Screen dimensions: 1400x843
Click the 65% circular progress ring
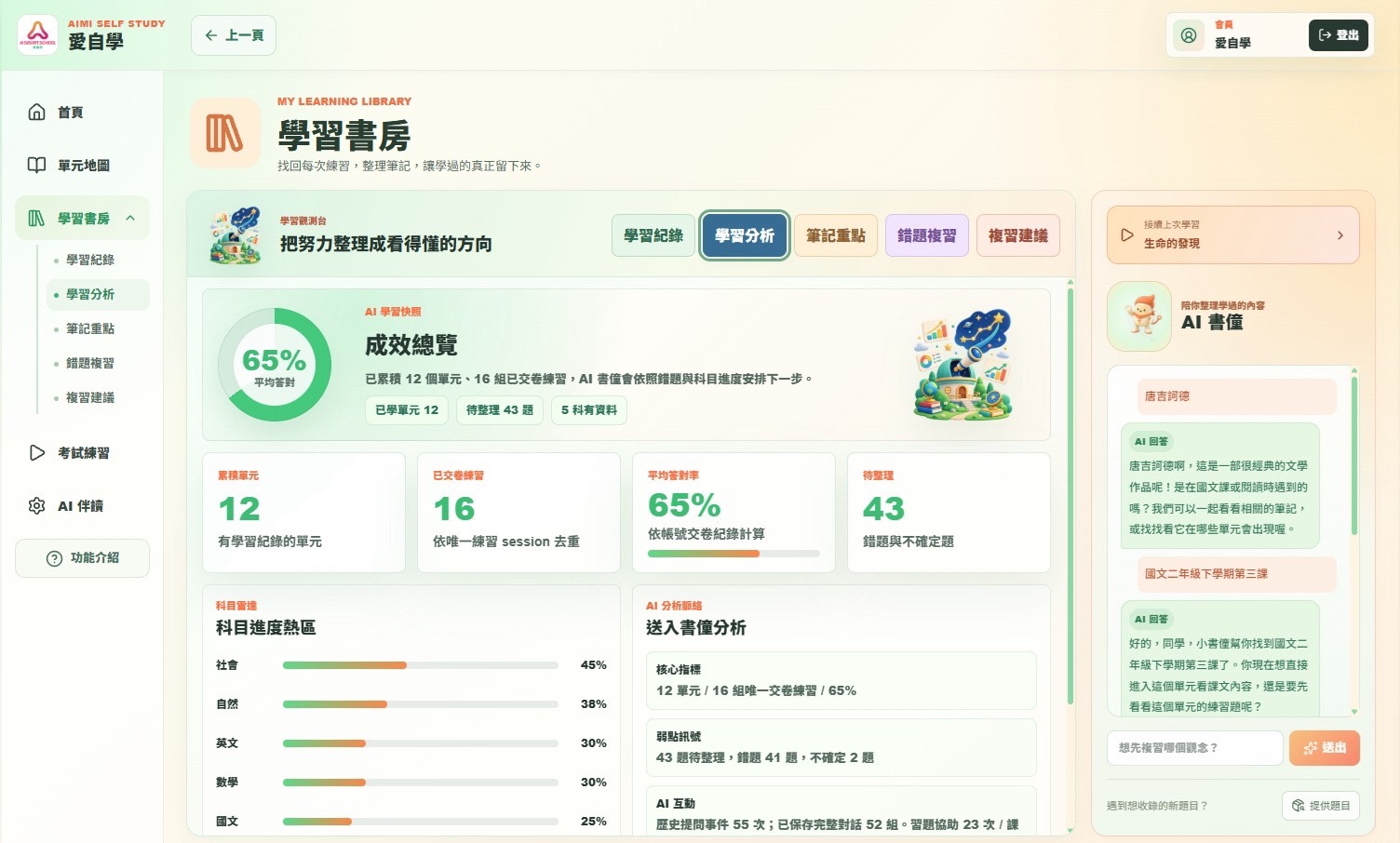tap(275, 366)
